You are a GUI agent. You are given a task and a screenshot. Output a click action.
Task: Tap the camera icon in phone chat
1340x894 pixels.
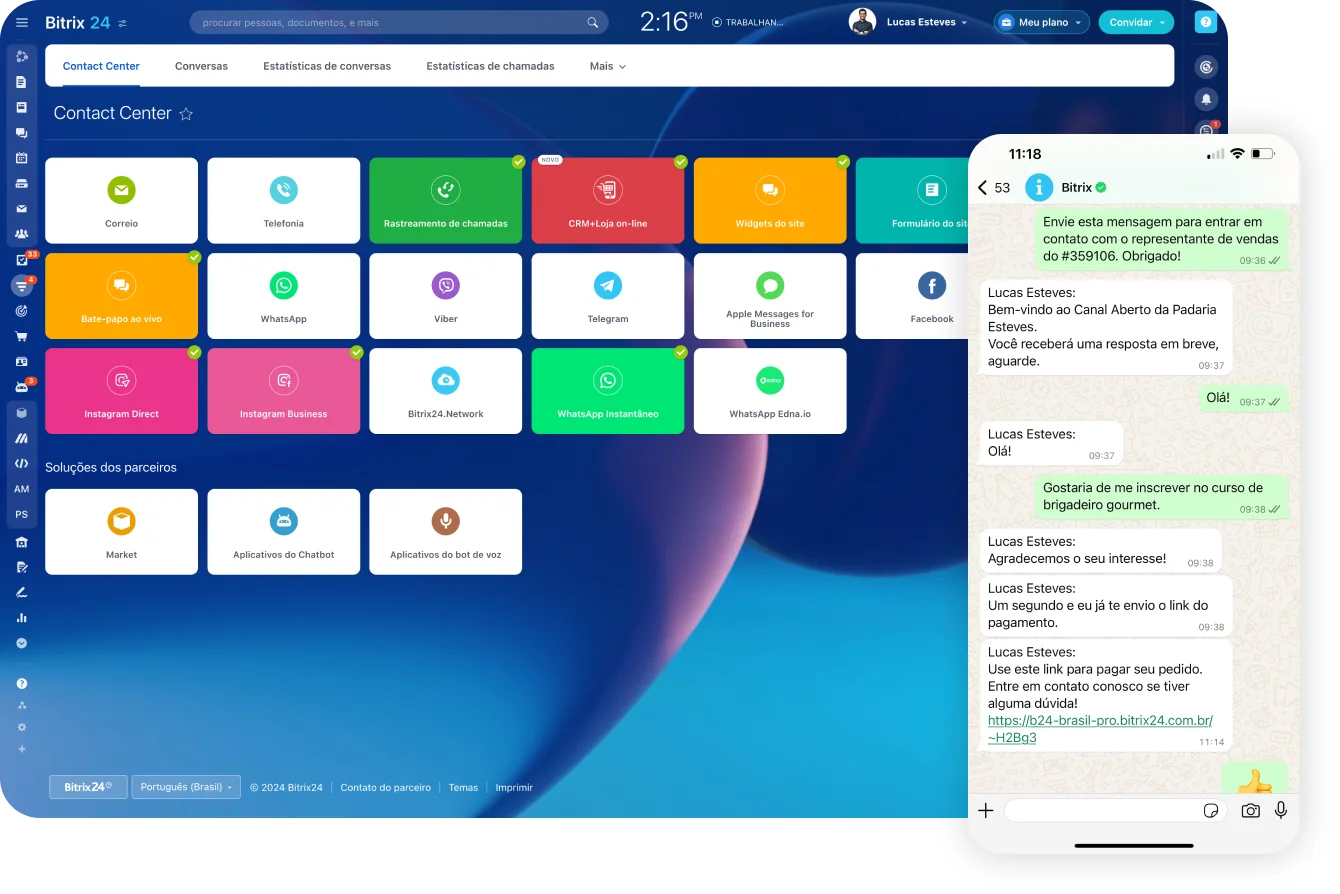coord(1250,811)
